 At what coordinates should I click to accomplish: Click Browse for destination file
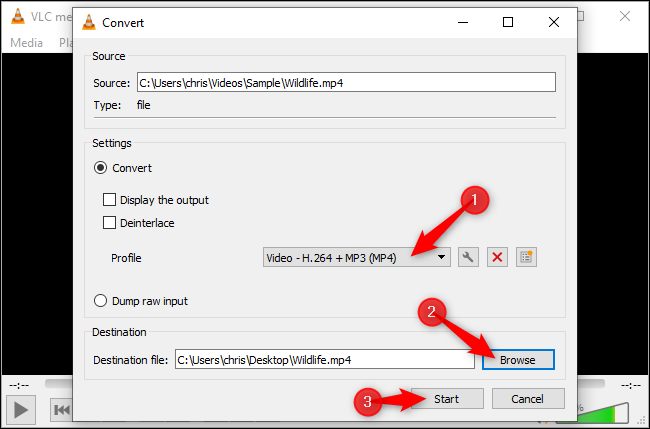[x=518, y=360]
